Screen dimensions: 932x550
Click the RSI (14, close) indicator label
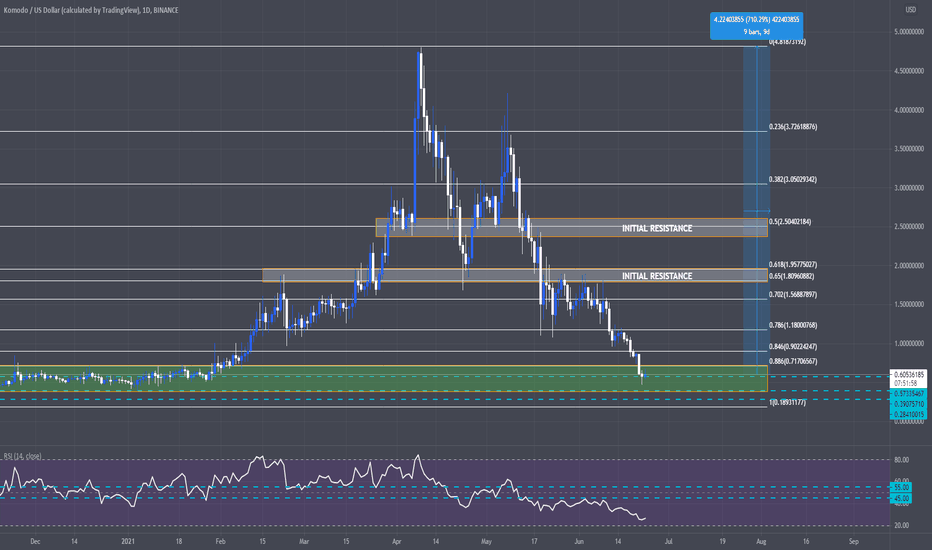(x=23, y=456)
